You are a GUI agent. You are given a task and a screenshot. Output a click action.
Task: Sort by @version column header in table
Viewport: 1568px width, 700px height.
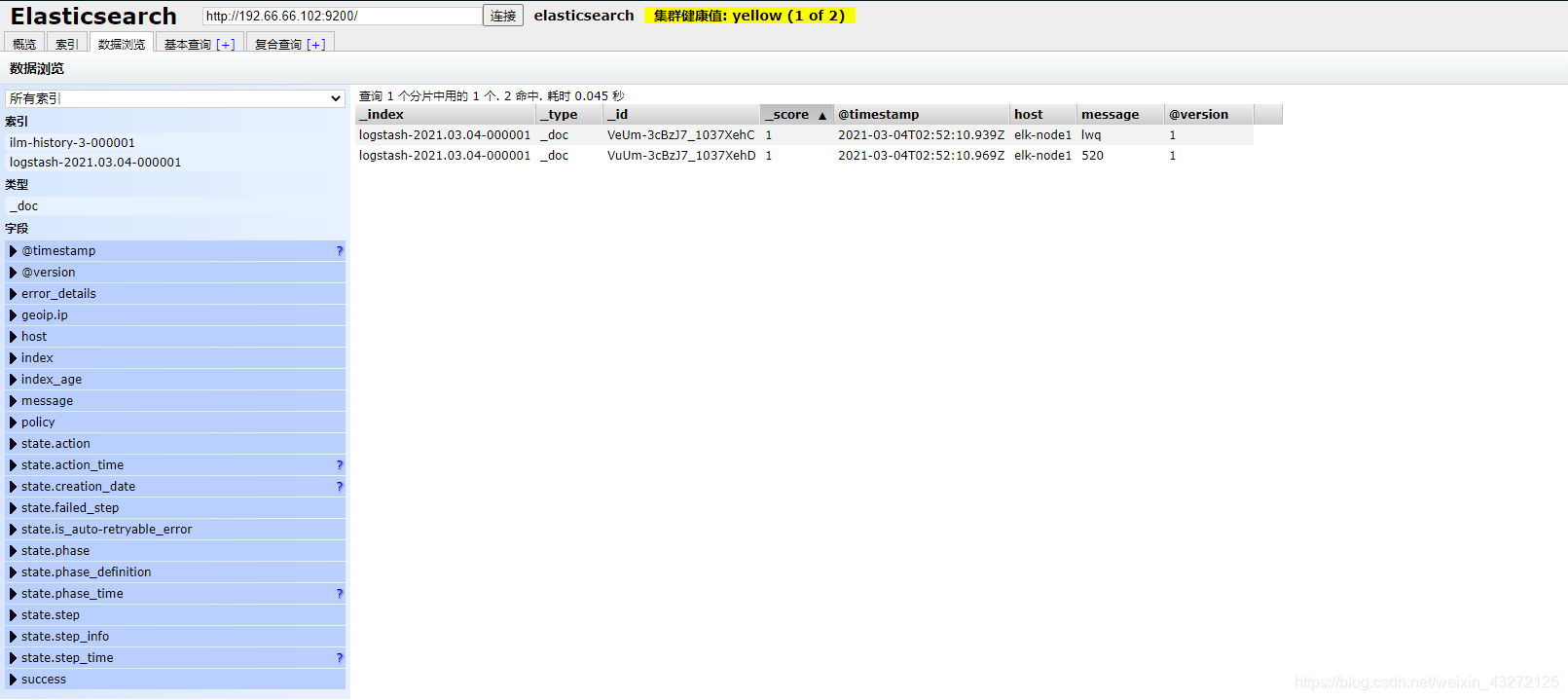click(x=1210, y=114)
